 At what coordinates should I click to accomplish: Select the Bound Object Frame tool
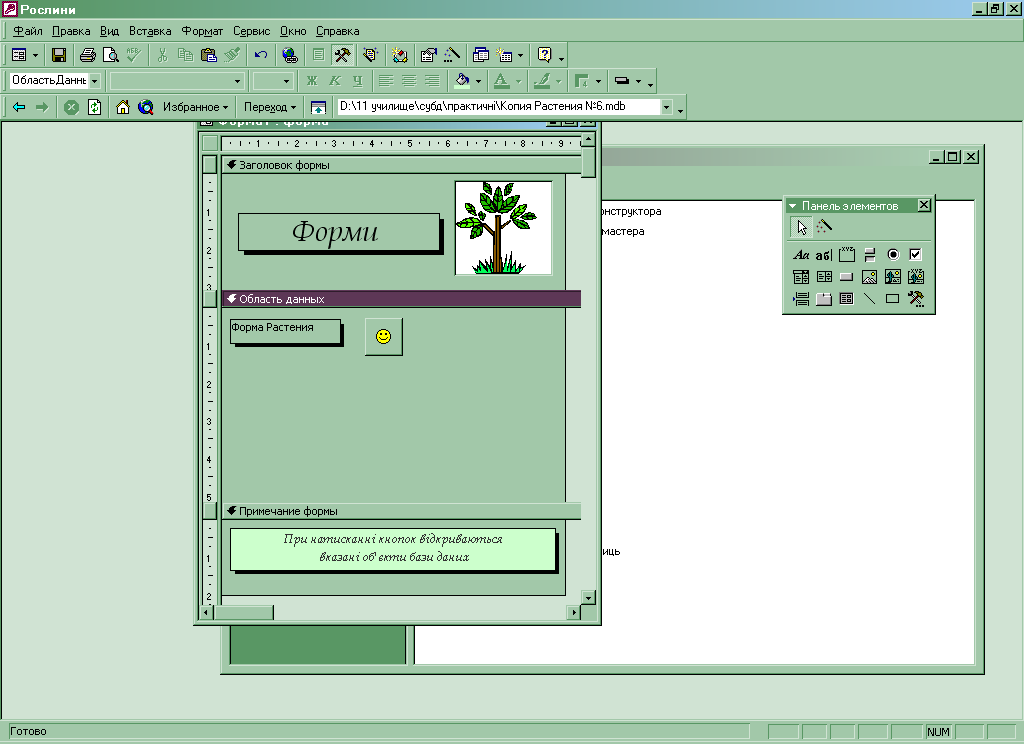pos(916,277)
